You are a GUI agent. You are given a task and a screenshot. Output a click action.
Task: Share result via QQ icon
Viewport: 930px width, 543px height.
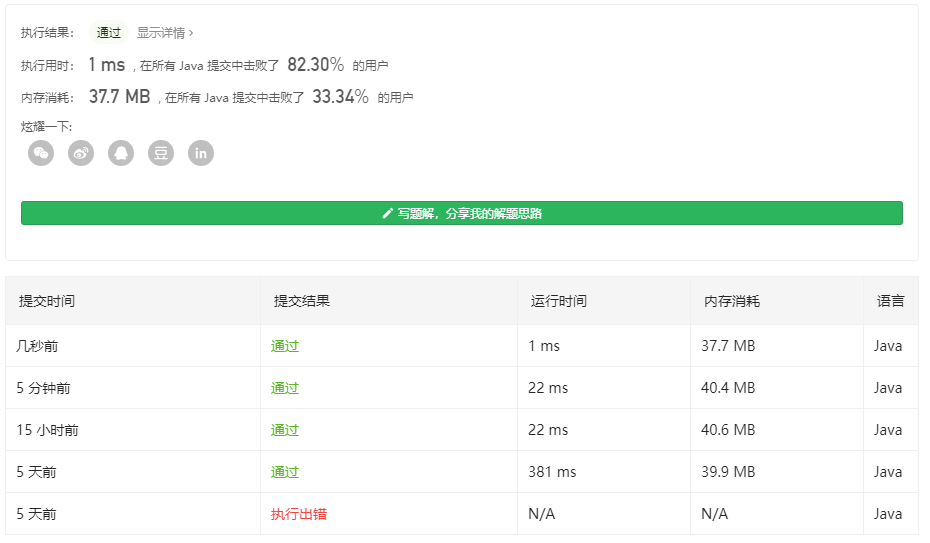point(121,153)
